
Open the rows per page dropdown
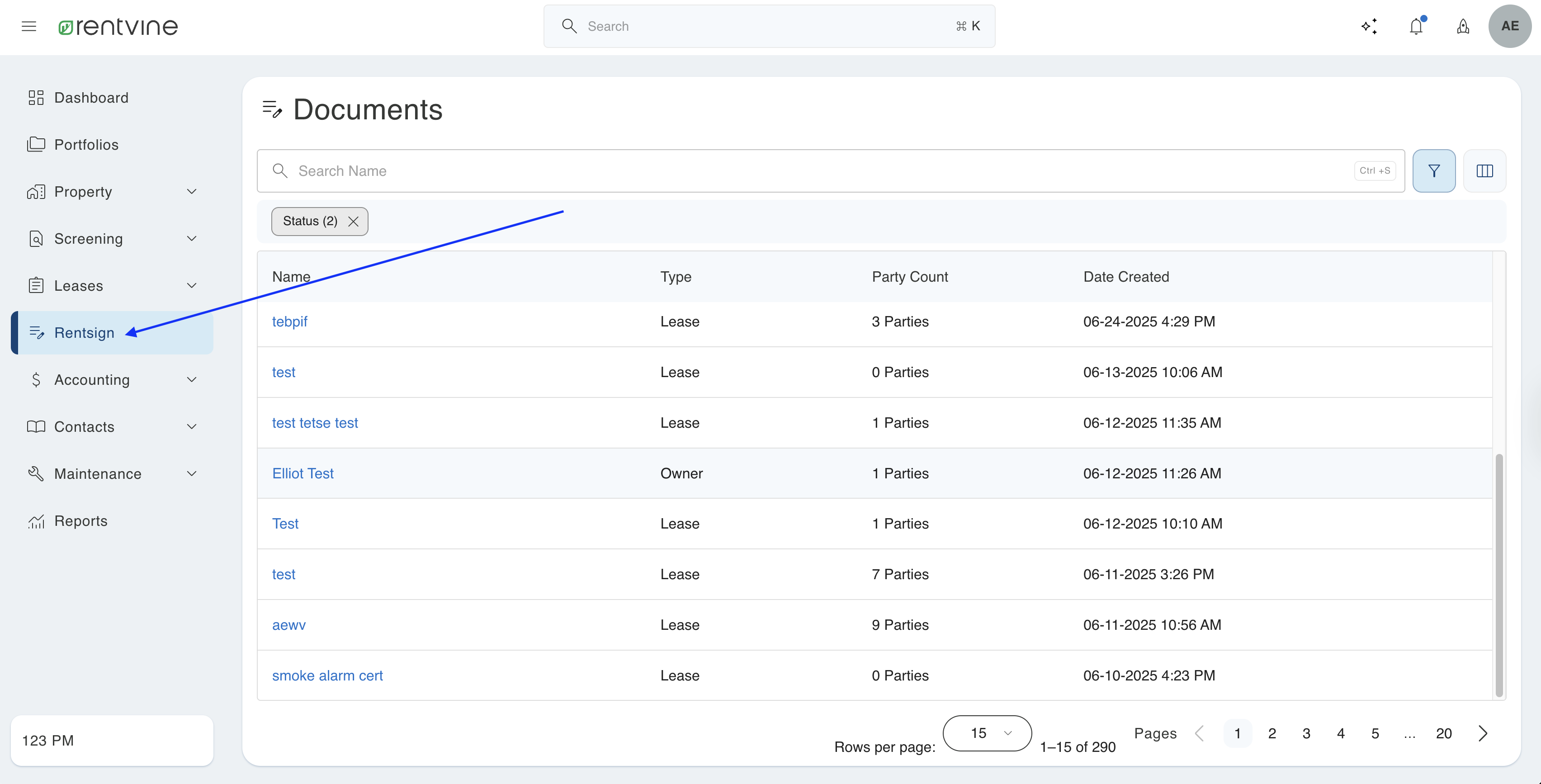987,733
